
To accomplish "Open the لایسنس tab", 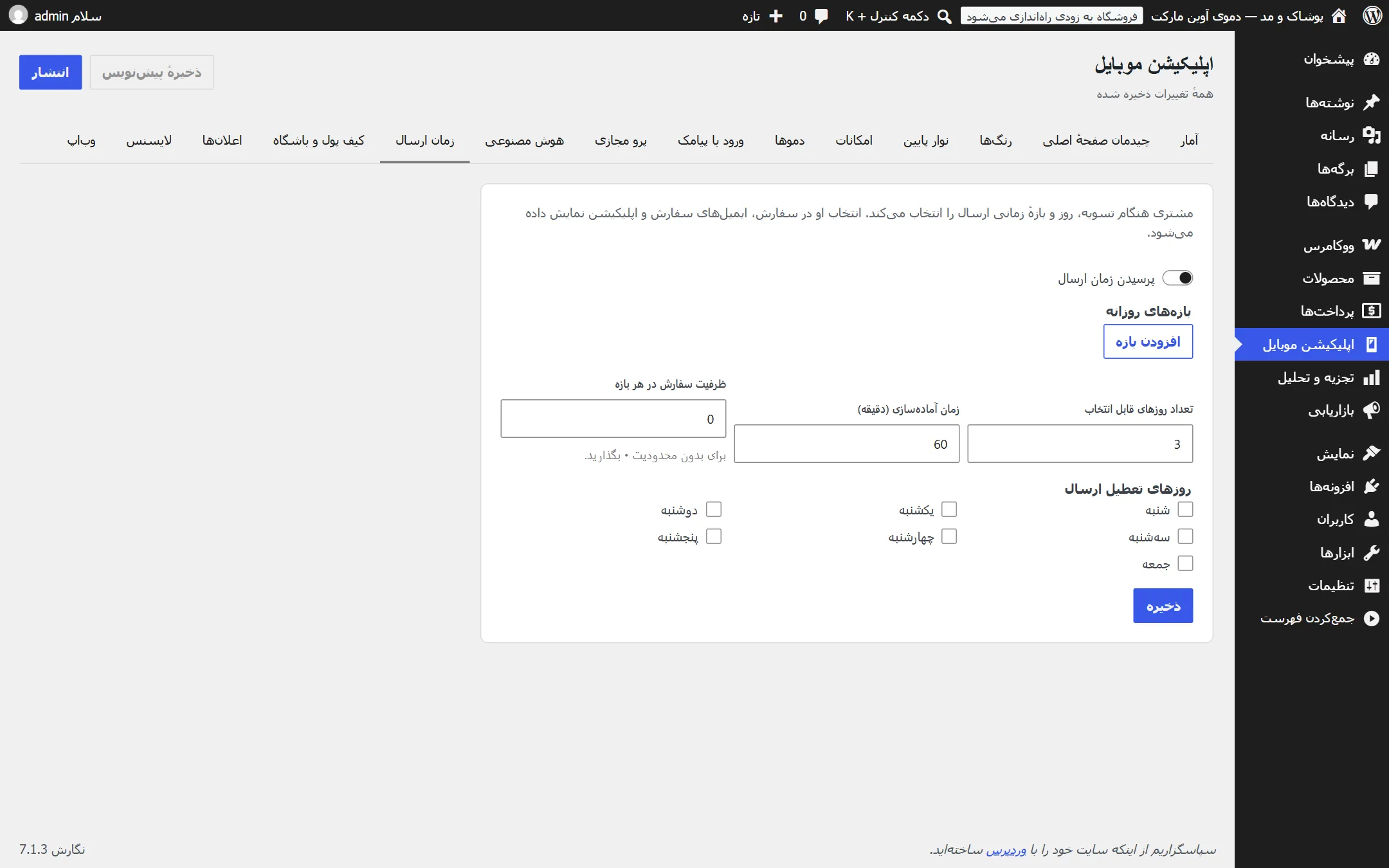I will [x=149, y=140].
